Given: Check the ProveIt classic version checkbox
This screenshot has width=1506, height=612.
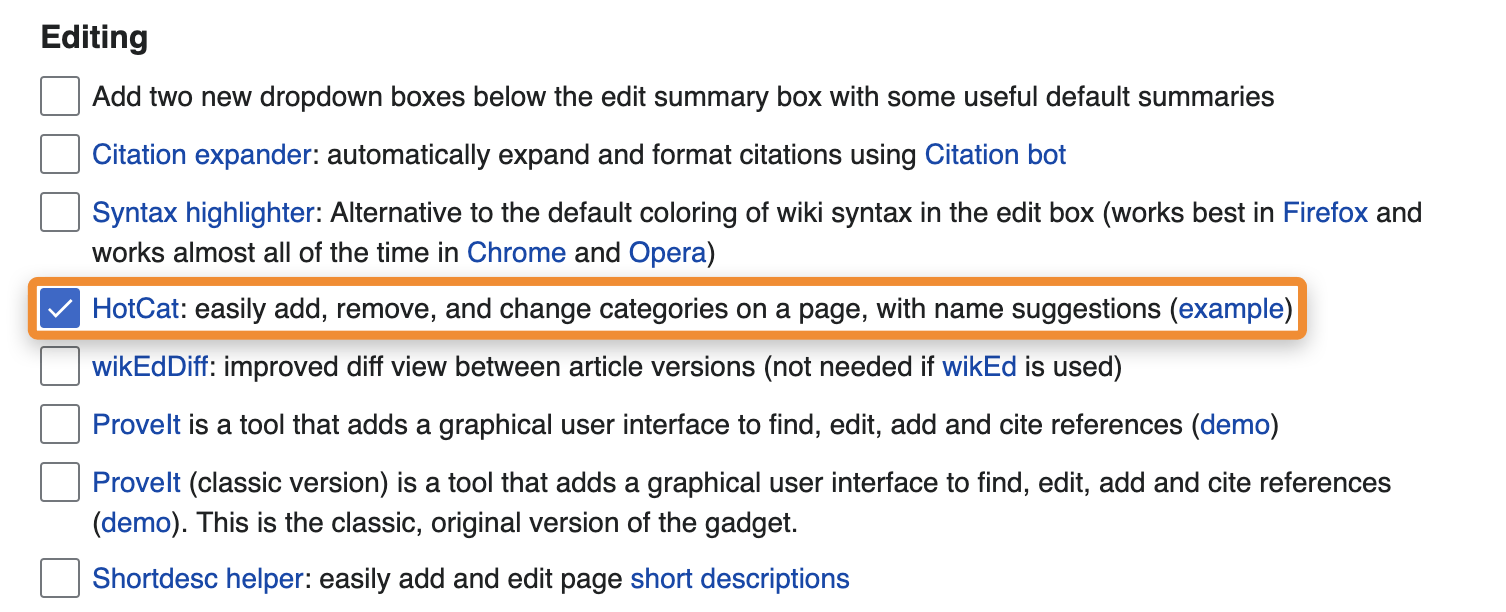Looking at the screenshot, I should point(60,483).
